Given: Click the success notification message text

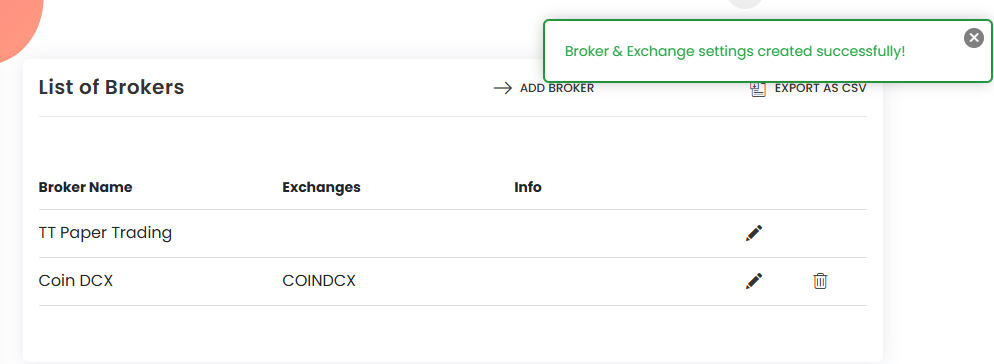Looking at the screenshot, I should point(735,51).
